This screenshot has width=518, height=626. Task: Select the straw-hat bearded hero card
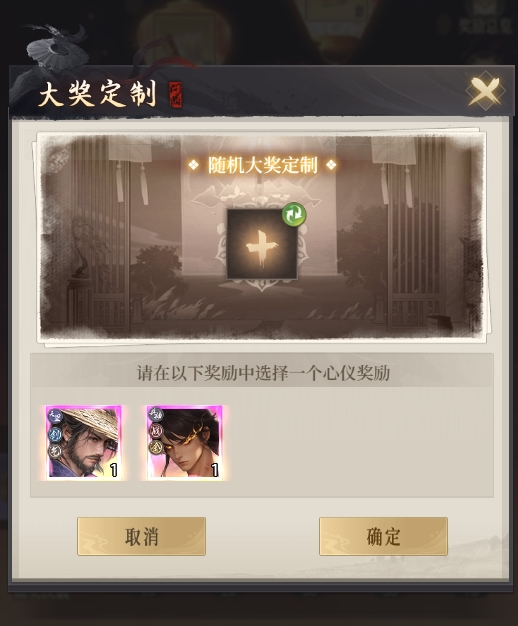point(83,442)
